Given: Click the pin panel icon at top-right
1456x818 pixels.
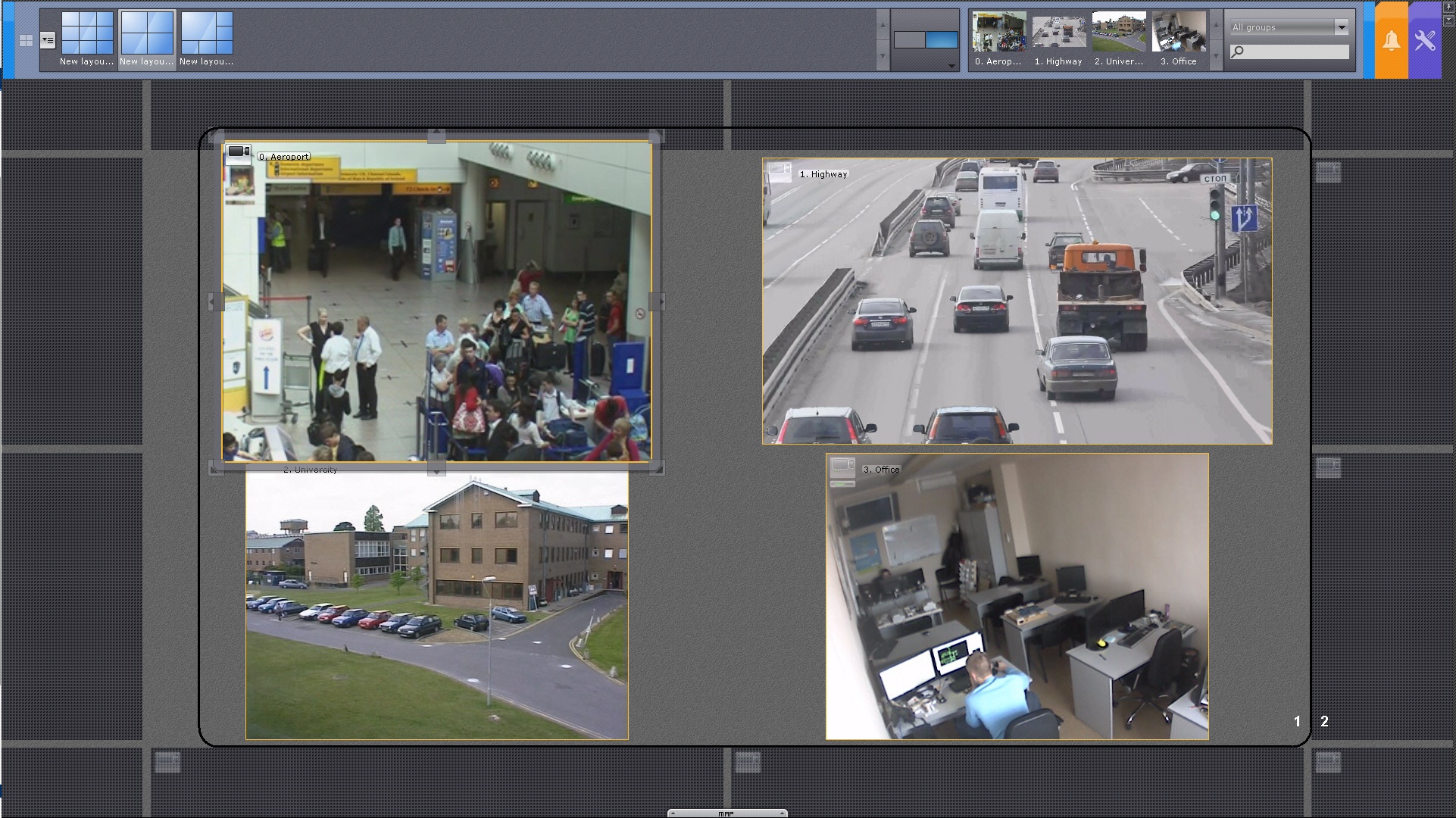Looking at the screenshot, I should (1448, 8).
